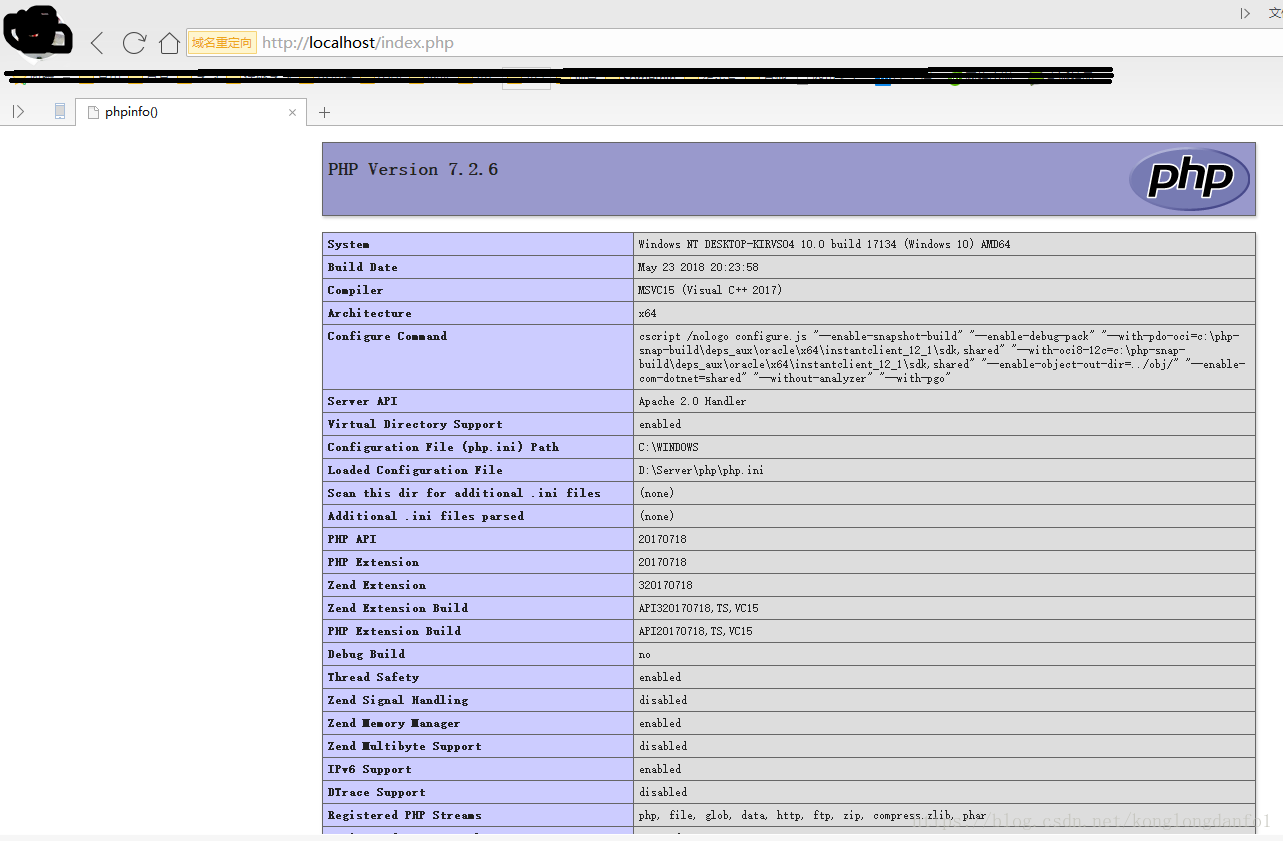Click API320170718,TS,VC15 value
The height and width of the screenshot is (841, 1283).
[x=698, y=608]
